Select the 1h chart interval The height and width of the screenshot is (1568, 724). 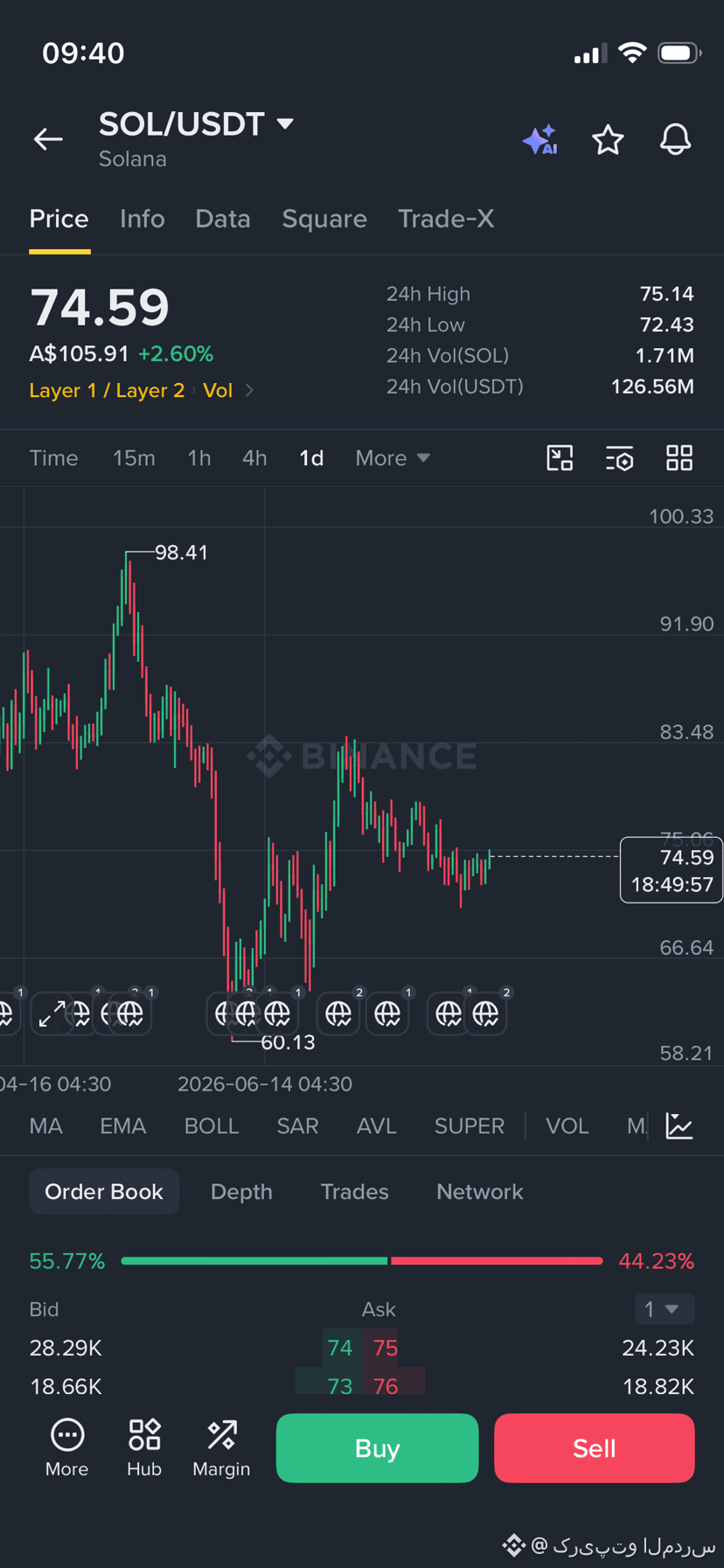(x=199, y=458)
